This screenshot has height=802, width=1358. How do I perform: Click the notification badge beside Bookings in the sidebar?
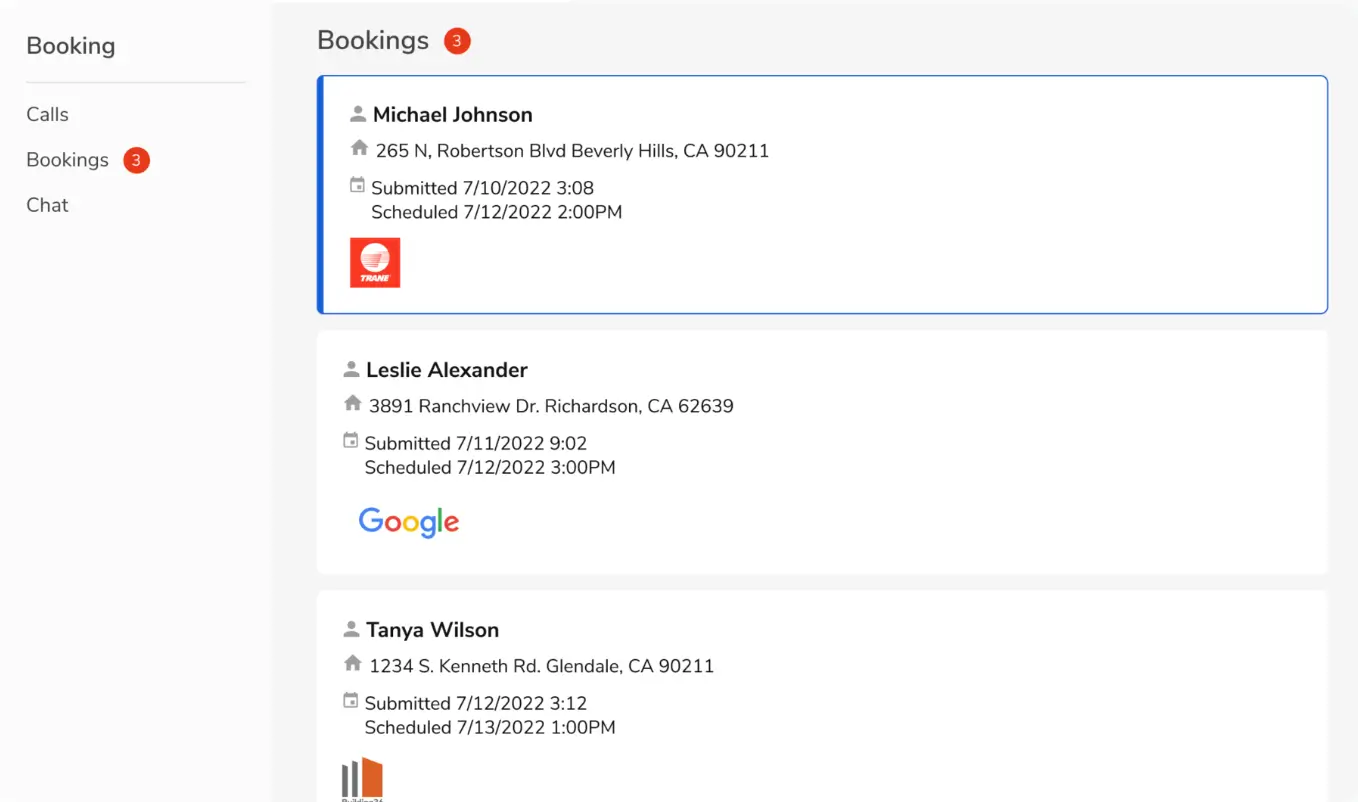tap(135, 160)
